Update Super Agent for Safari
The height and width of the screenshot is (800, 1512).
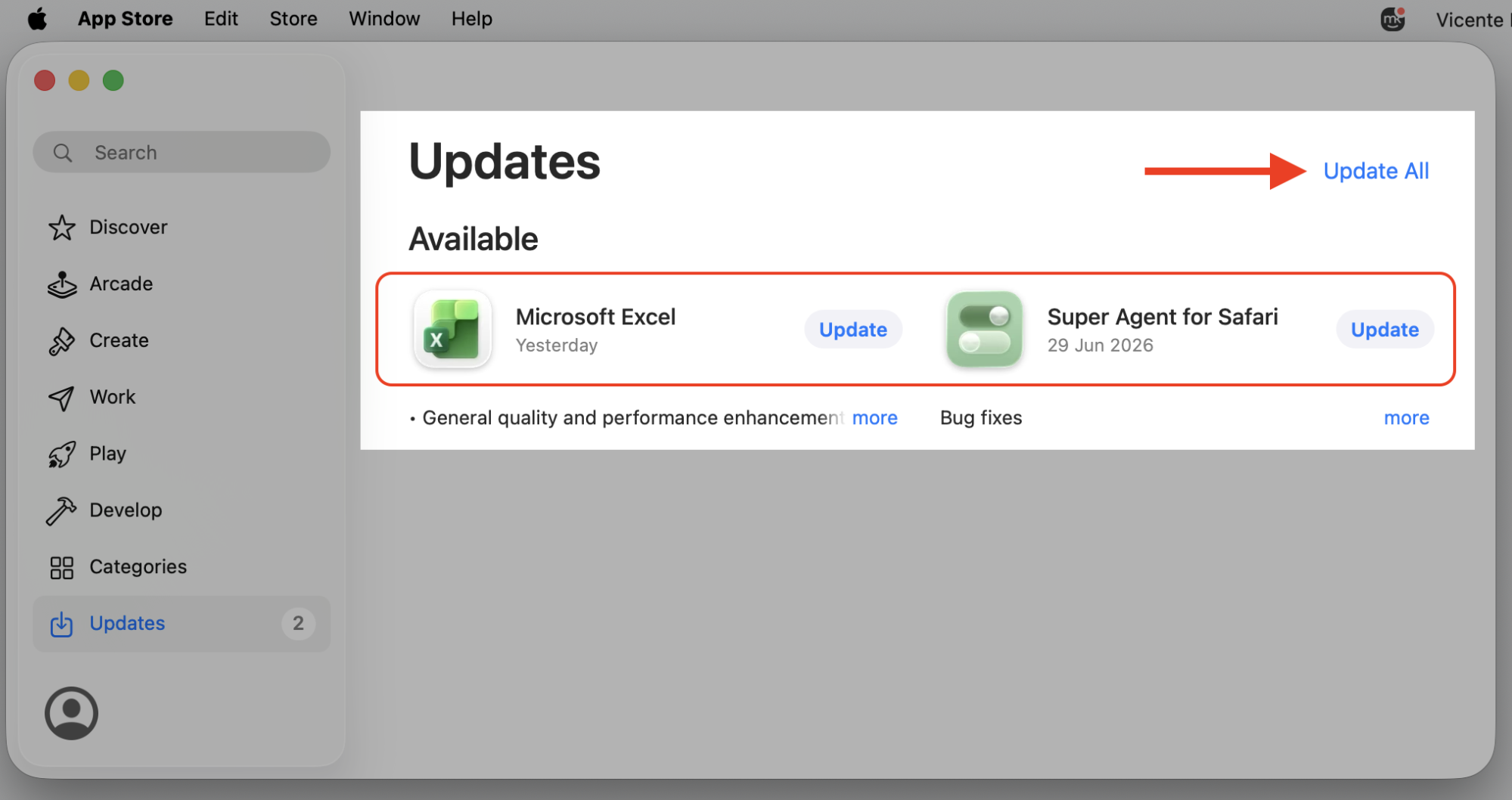[x=1385, y=330]
